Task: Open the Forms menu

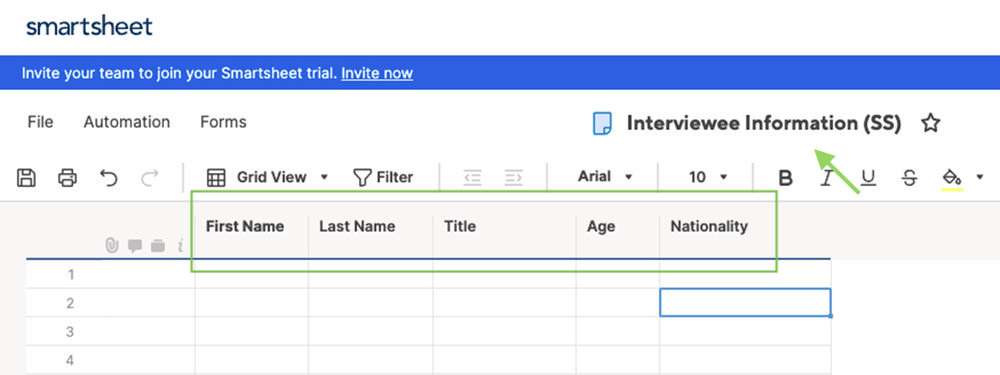Action: 223,122
